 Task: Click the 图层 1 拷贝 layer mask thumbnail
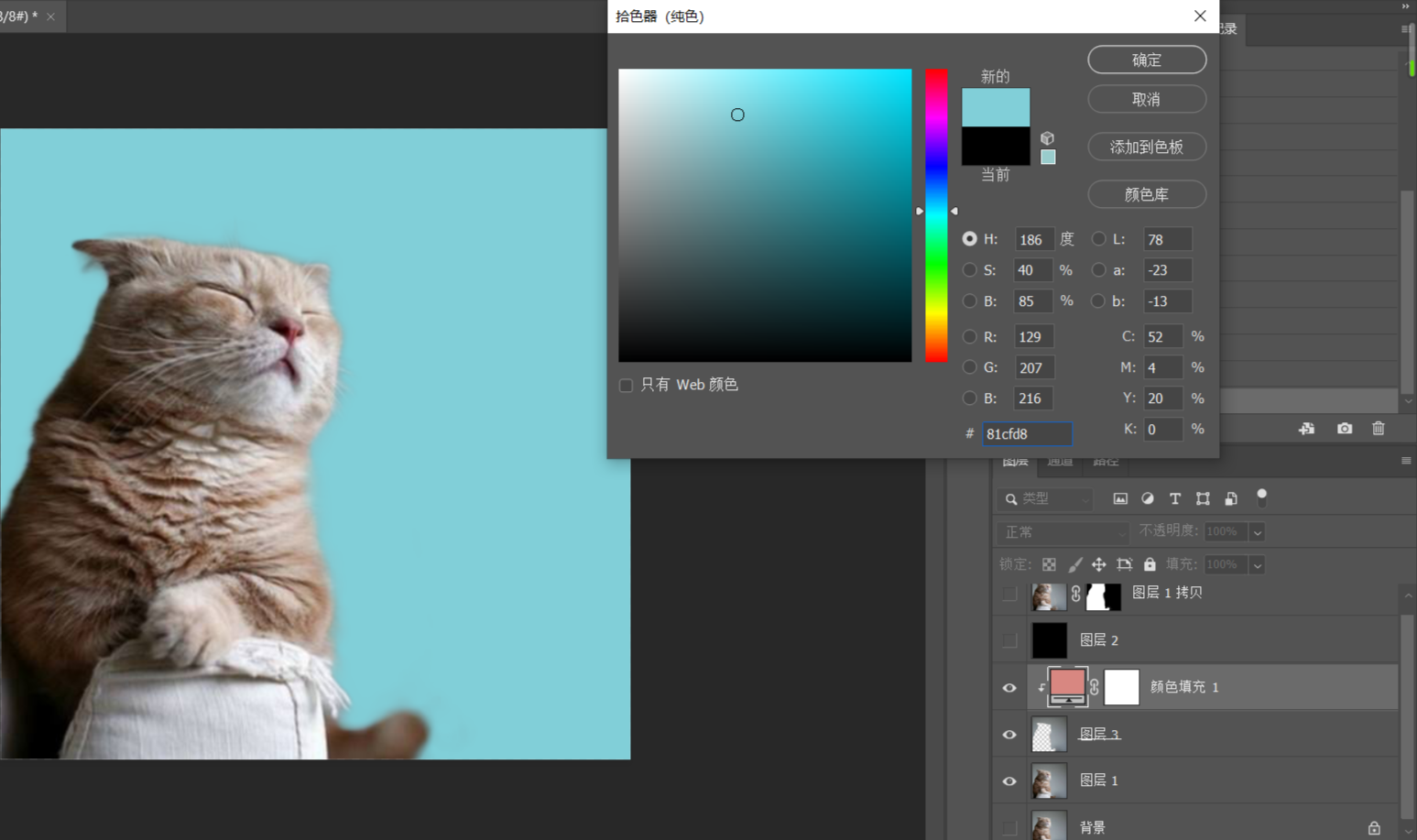1103,596
